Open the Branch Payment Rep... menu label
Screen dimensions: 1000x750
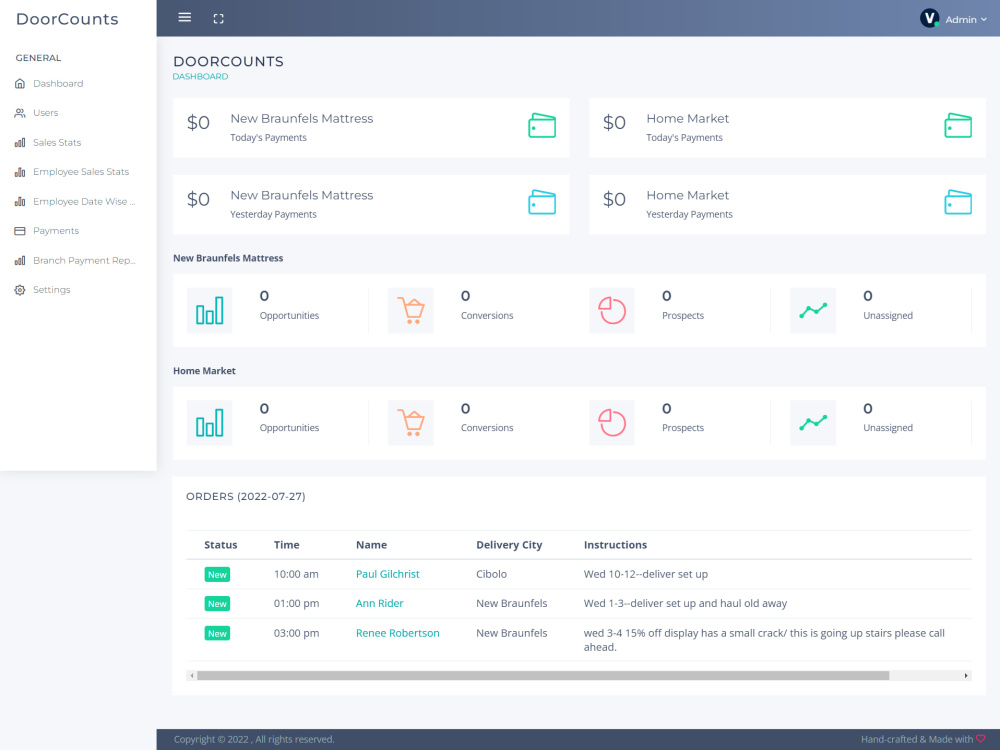(x=84, y=260)
